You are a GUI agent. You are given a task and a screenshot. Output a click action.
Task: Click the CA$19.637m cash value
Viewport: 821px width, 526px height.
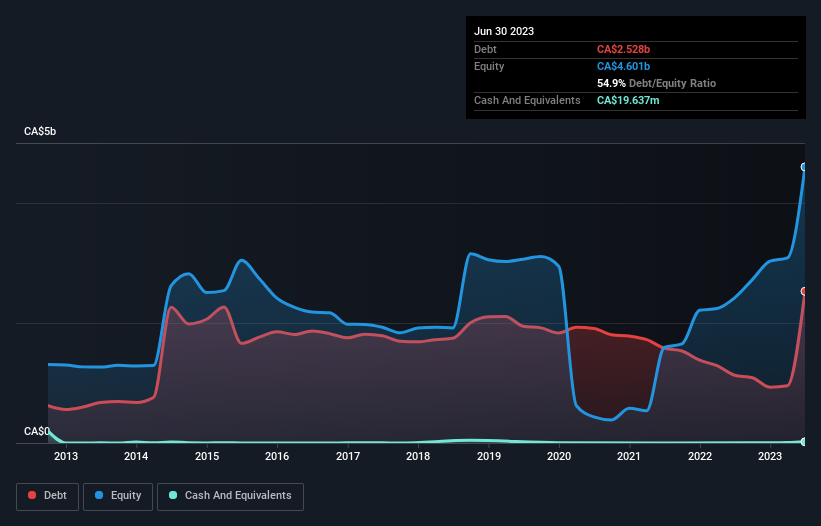pos(628,100)
